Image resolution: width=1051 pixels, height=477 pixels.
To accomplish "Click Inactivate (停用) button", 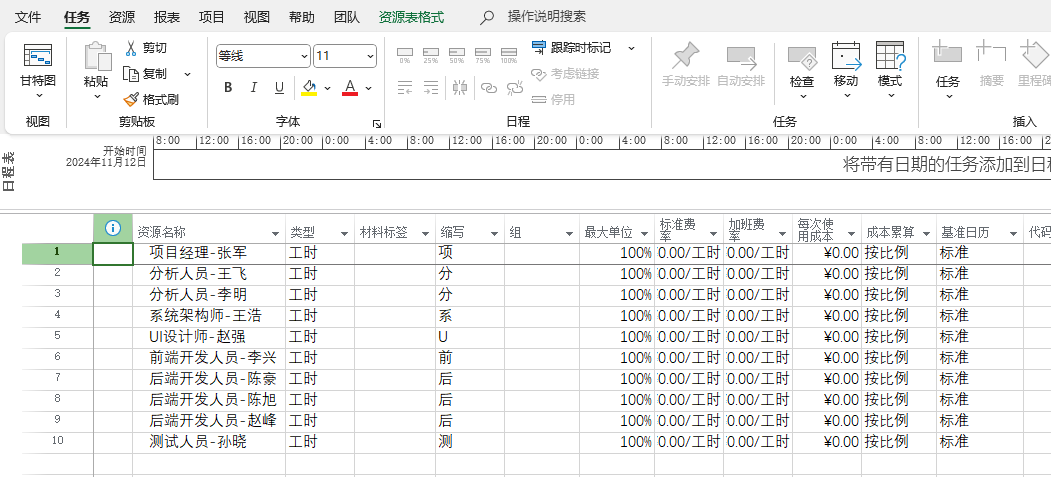I will coord(553,100).
